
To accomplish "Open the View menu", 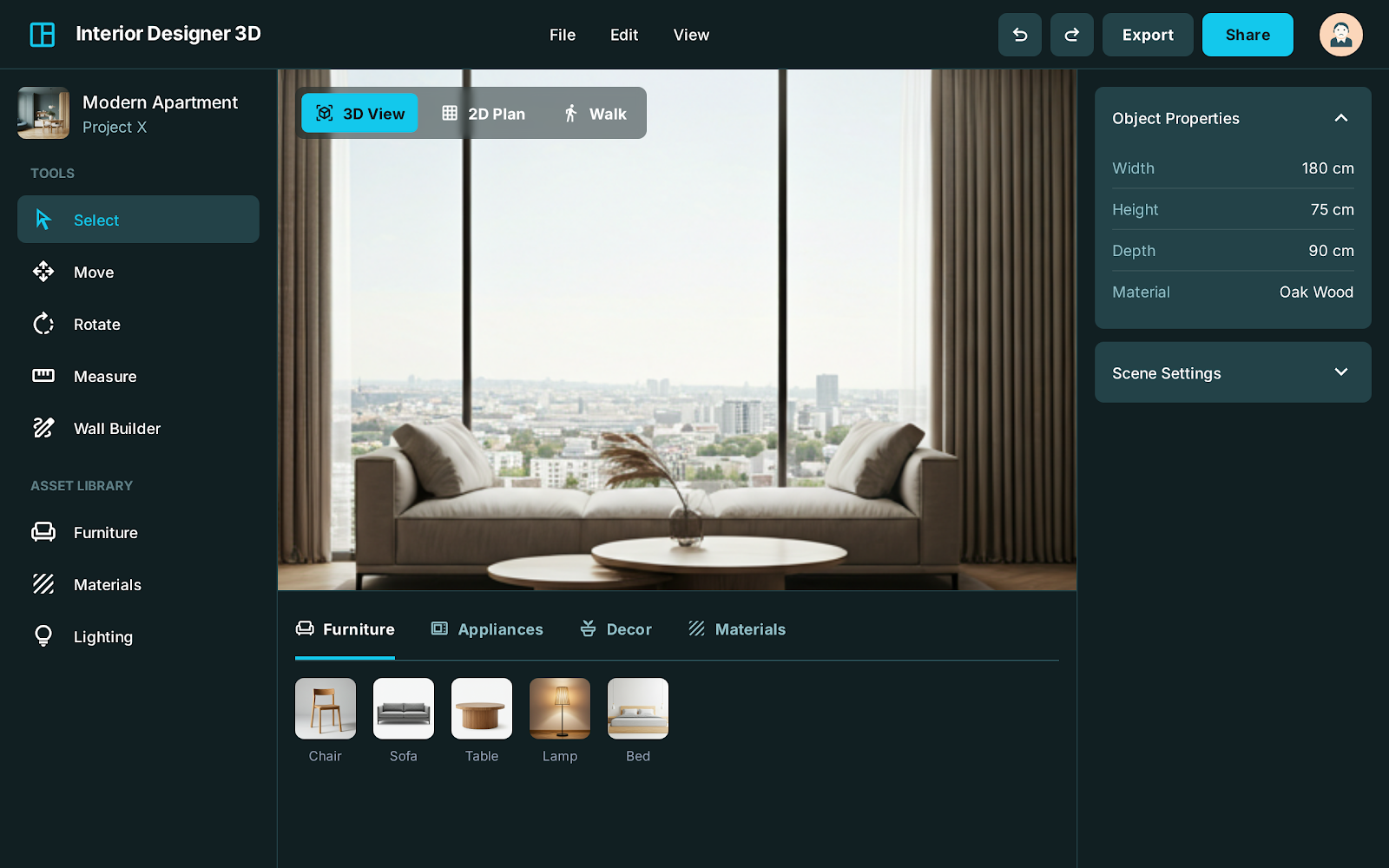I will [691, 35].
